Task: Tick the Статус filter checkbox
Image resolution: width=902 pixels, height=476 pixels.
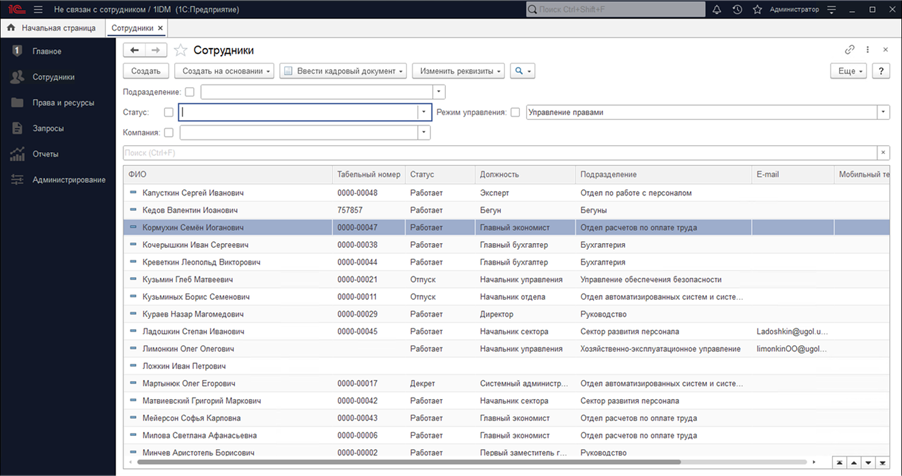Action: tap(168, 112)
